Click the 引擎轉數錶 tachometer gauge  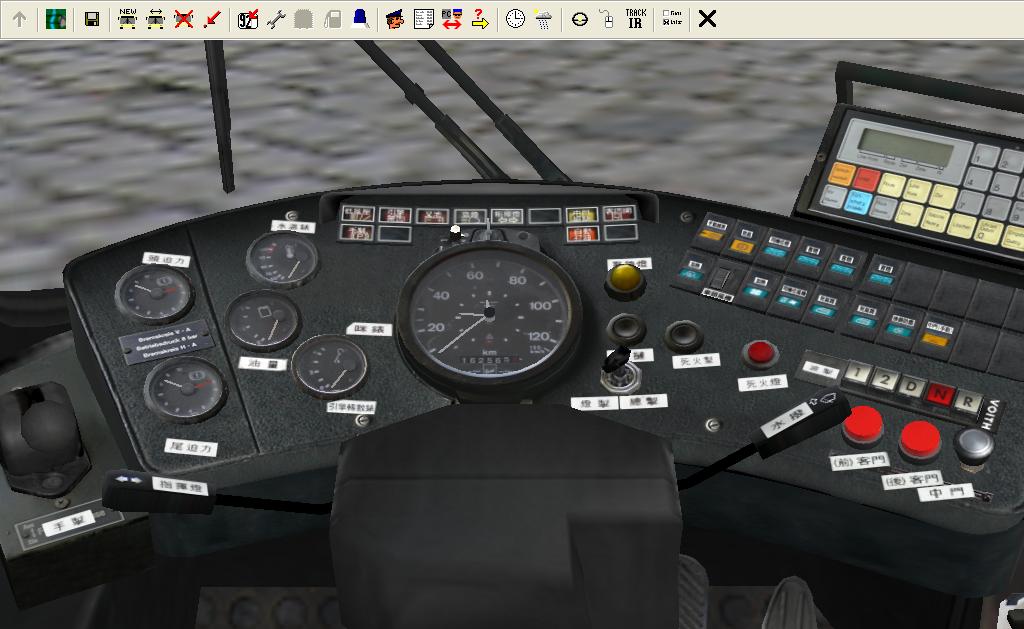(x=329, y=367)
